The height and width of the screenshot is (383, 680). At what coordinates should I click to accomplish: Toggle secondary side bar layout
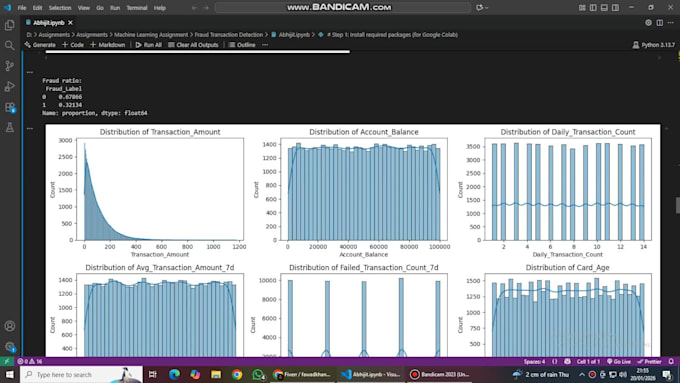point(615,8)
